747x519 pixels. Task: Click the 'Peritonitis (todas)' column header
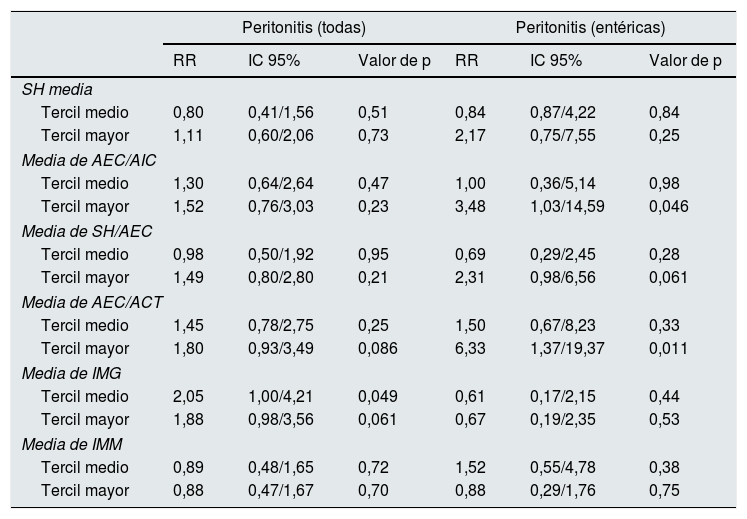coord(304,26)
